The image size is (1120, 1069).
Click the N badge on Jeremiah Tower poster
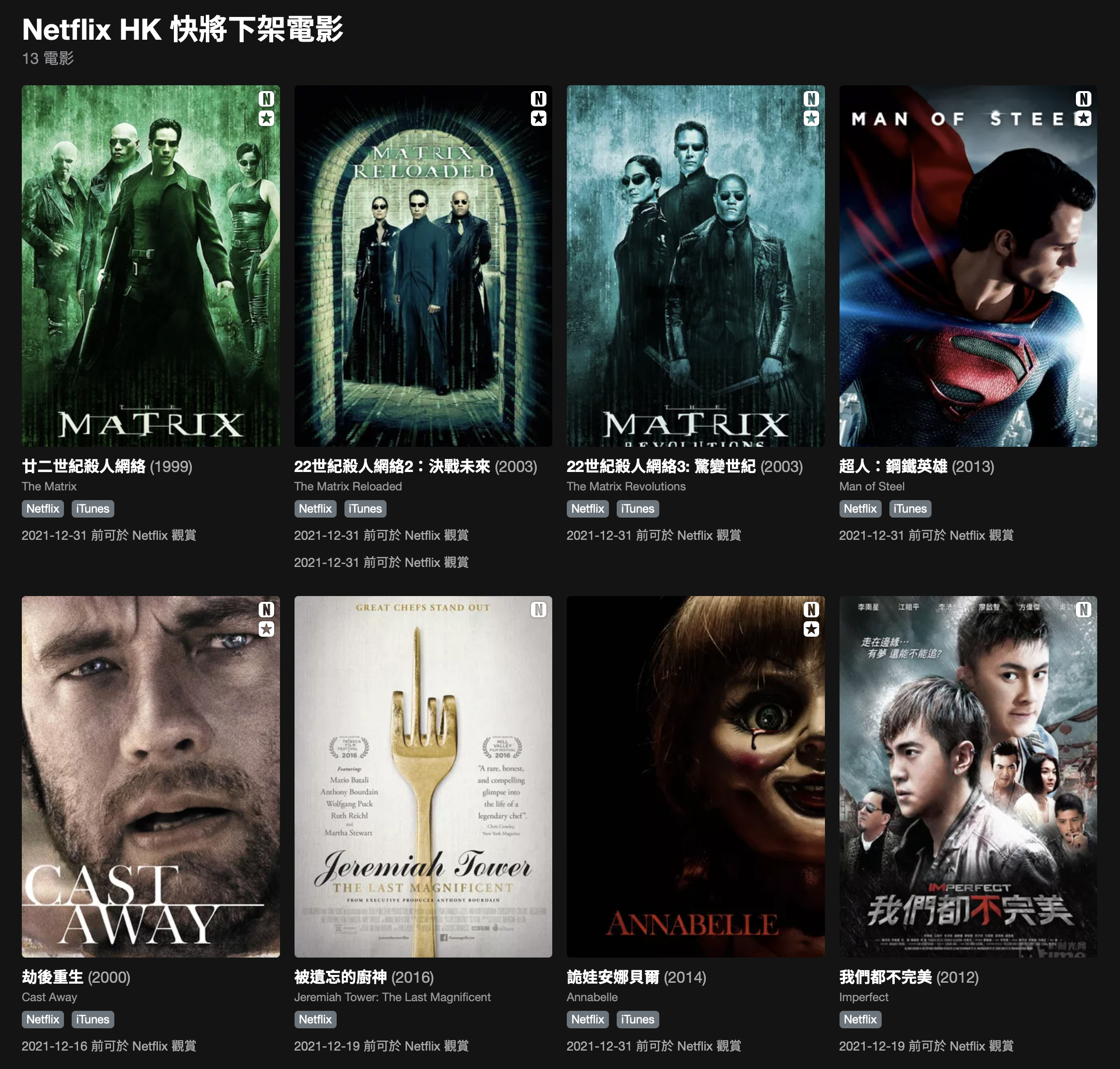538,609
